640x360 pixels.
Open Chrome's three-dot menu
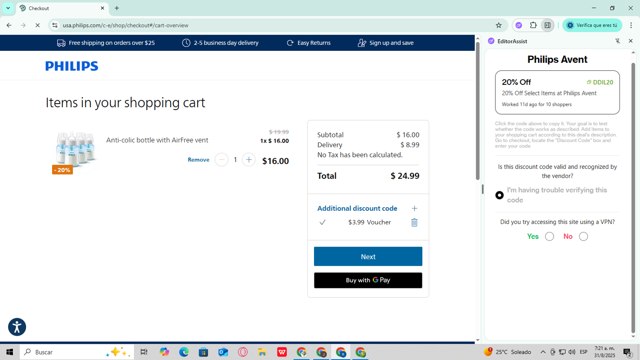click(631, 25)
